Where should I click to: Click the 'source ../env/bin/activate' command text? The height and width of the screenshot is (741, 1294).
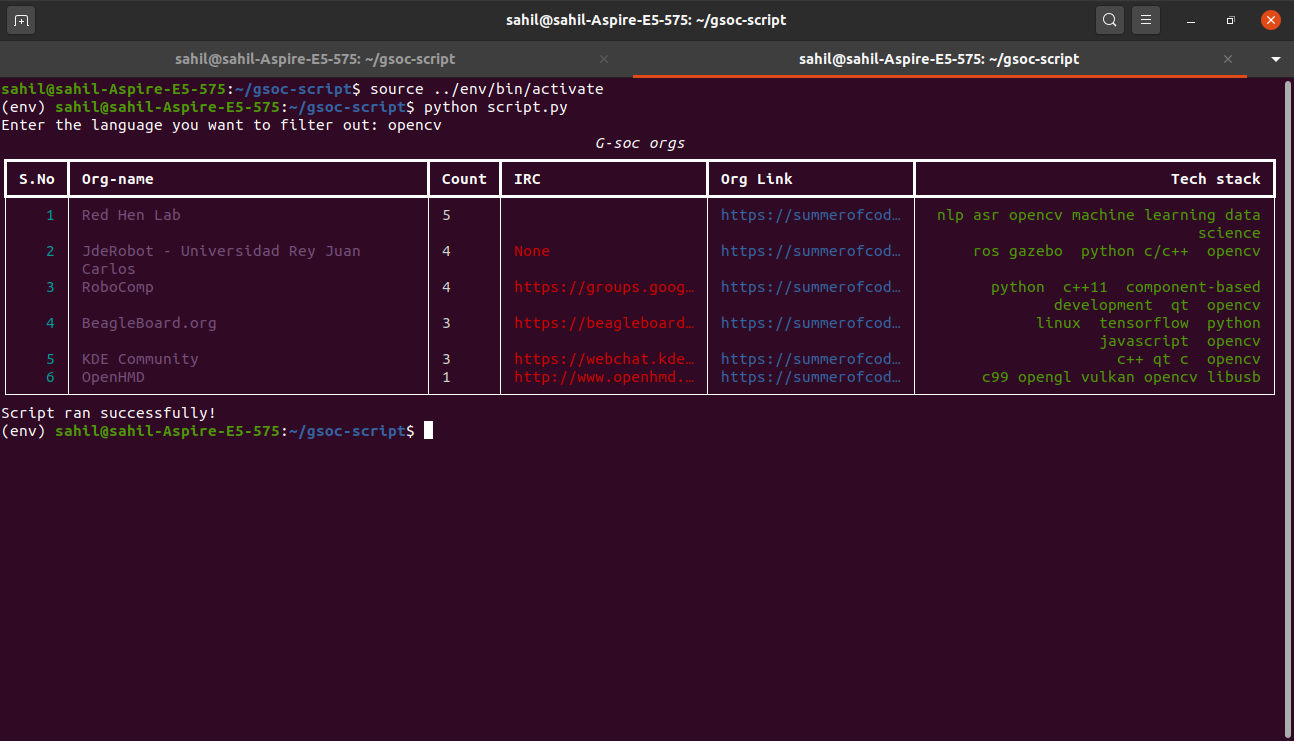tap(487, 89)
